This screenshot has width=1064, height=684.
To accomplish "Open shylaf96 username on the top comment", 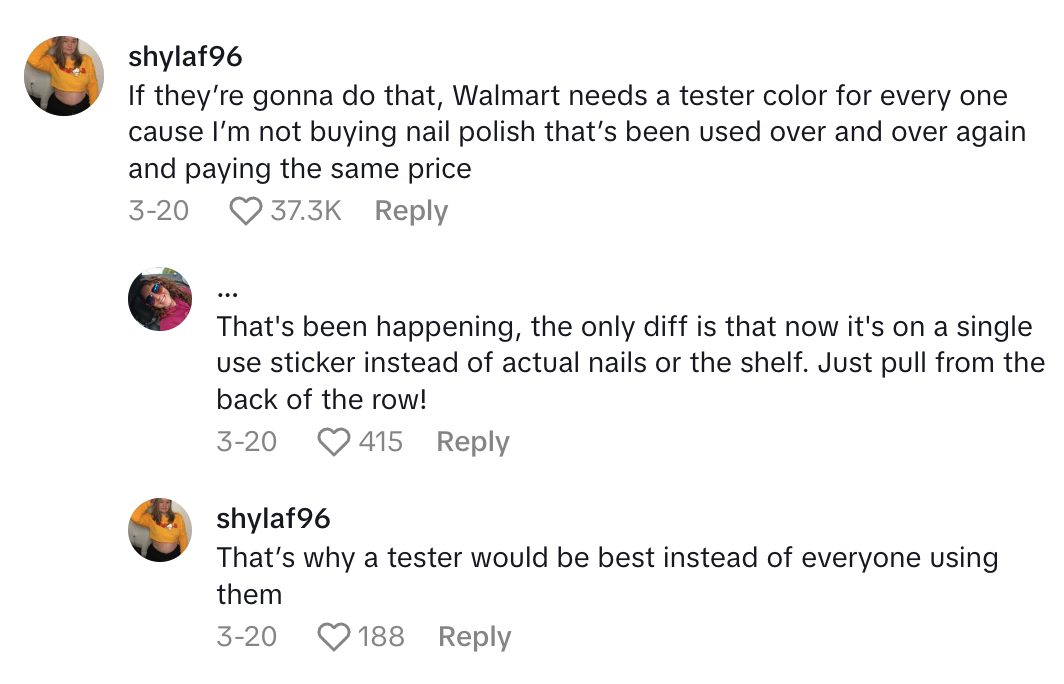I will pos(186,57).
